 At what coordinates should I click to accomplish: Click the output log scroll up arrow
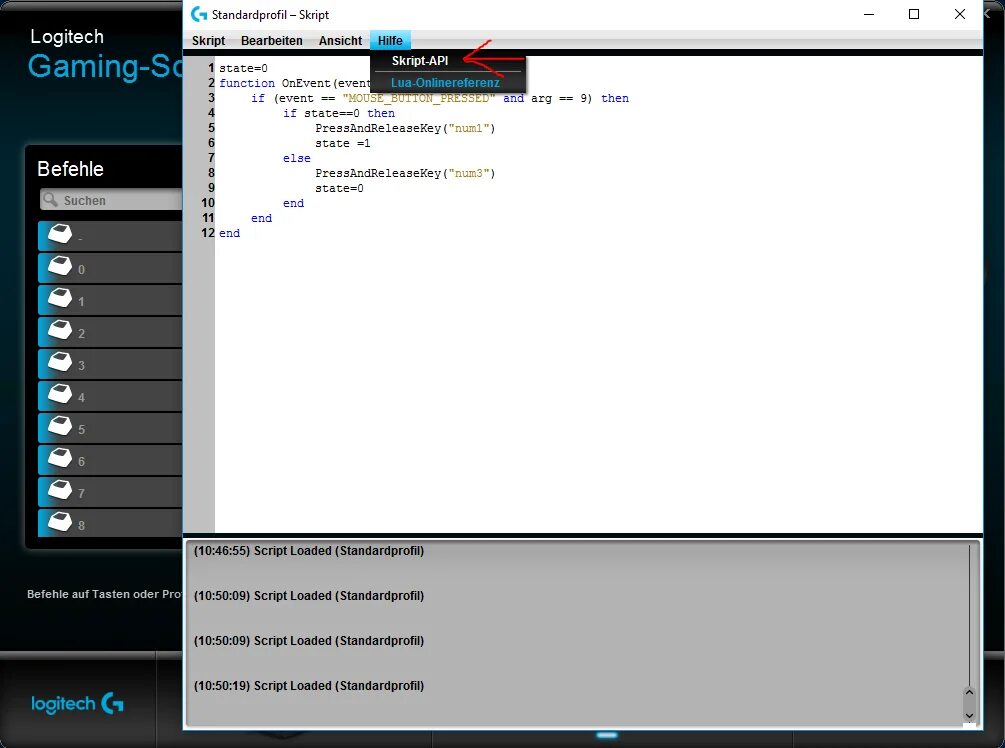[x=969, y=693]
